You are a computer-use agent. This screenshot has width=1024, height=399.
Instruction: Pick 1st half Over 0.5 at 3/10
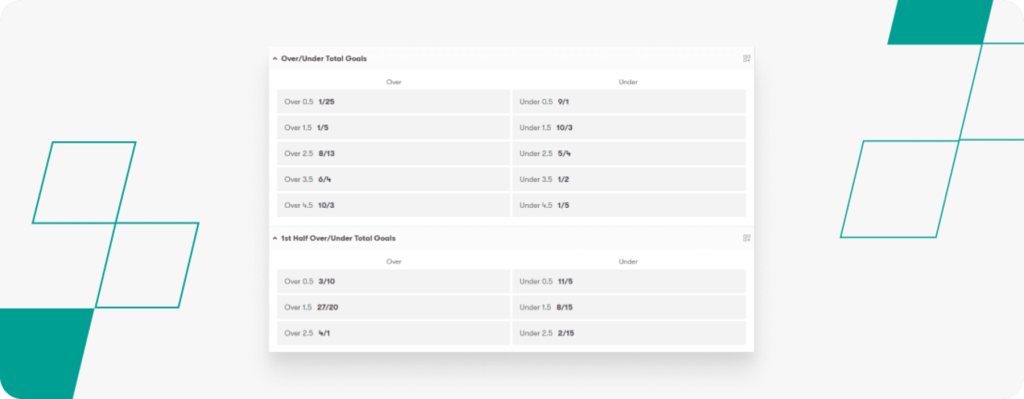click(393, 281)
